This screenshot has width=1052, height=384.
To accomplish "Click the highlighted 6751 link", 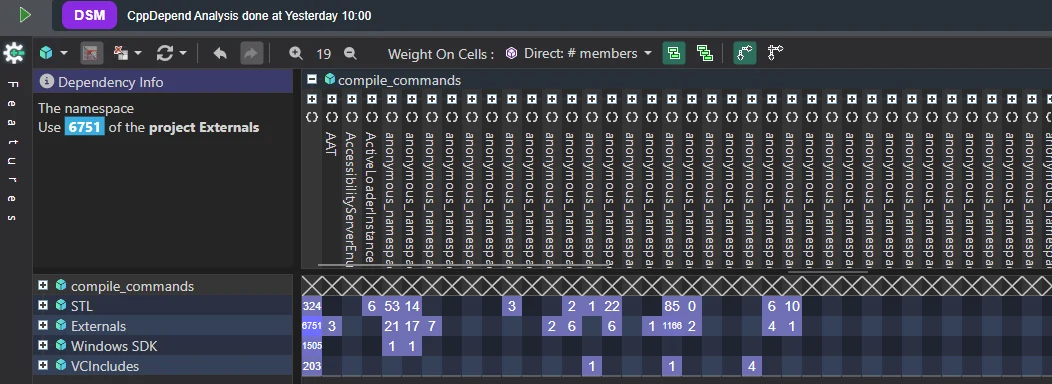I will [x=85, y=127].
